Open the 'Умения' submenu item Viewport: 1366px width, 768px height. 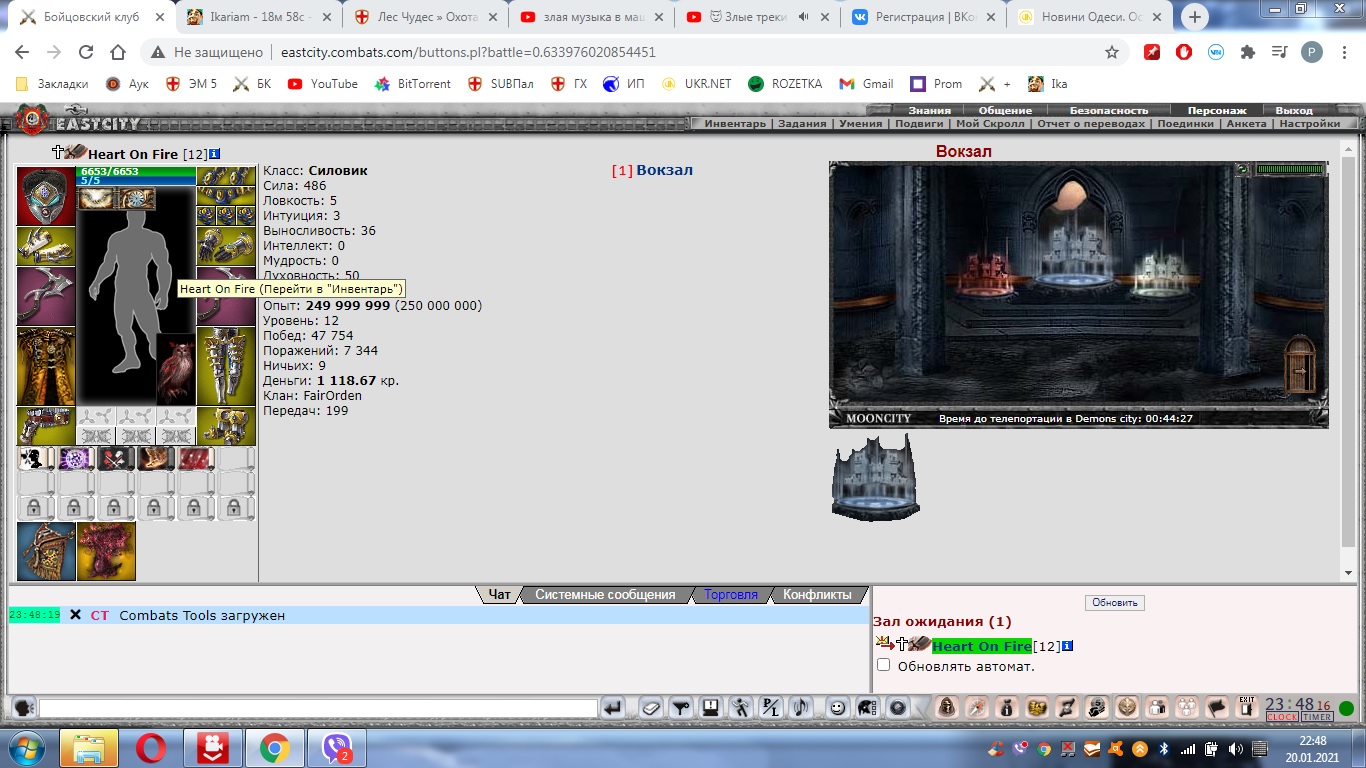point(860,124)
